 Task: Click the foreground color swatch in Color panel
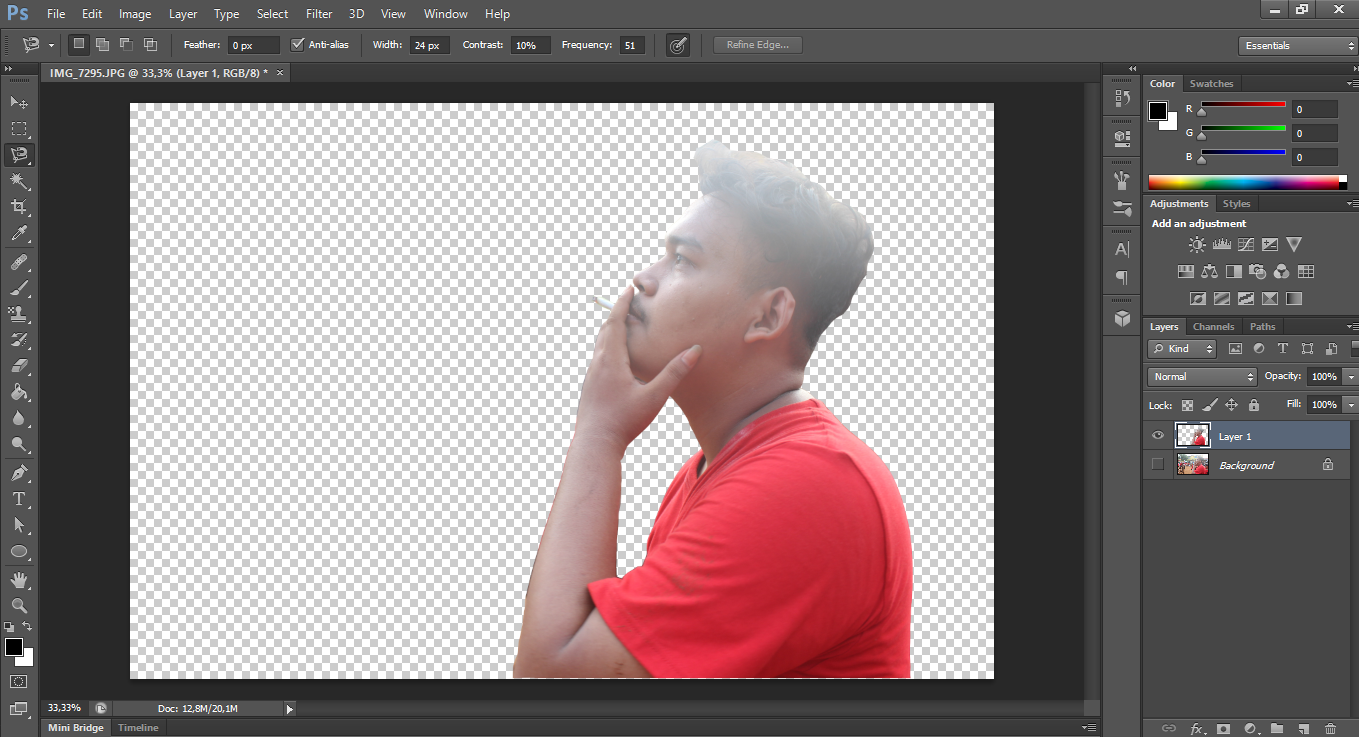click(x=1158, y=111)
